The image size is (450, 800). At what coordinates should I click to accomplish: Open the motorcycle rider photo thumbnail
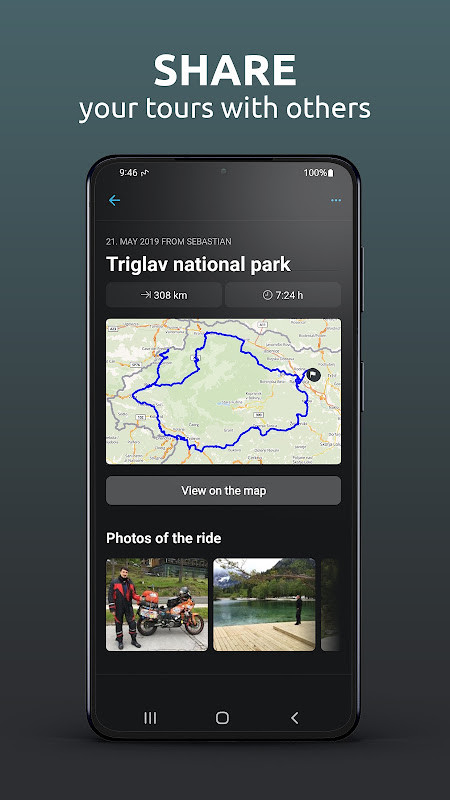(x=157, y=605)
